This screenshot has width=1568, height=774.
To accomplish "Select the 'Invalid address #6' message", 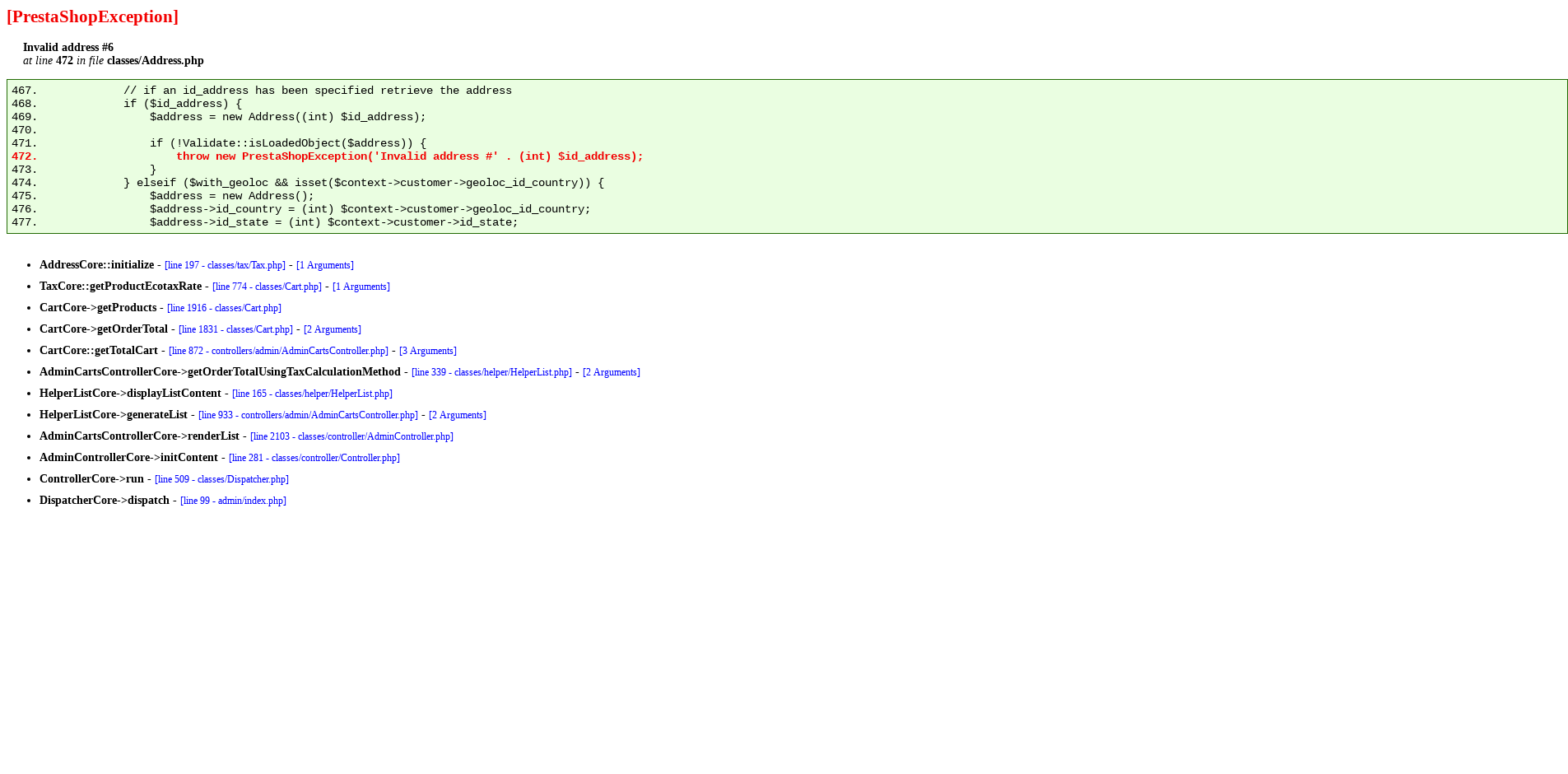I will click(x=68, y=48).
